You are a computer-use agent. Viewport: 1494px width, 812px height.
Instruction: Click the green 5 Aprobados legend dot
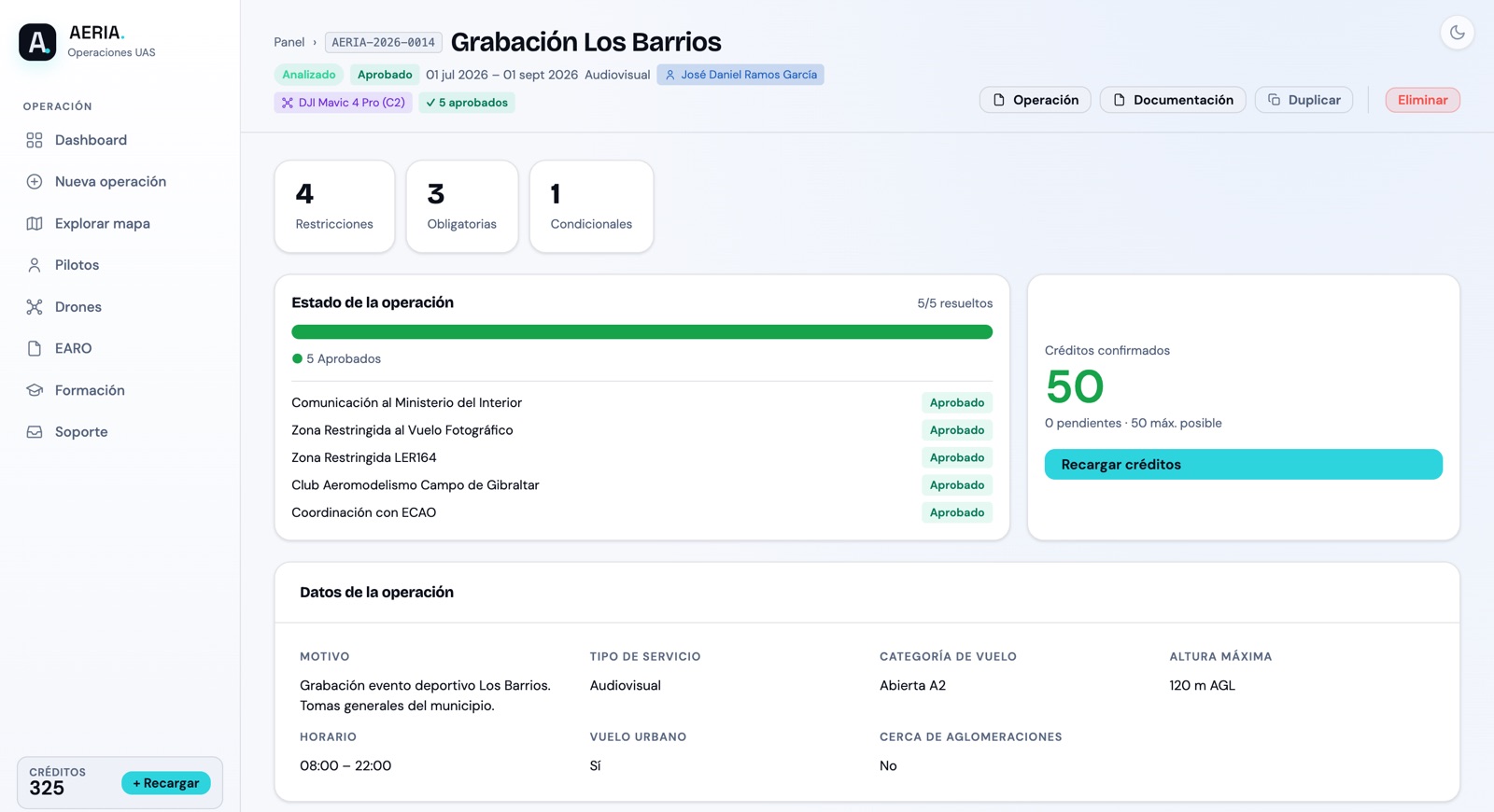[297, 358]
